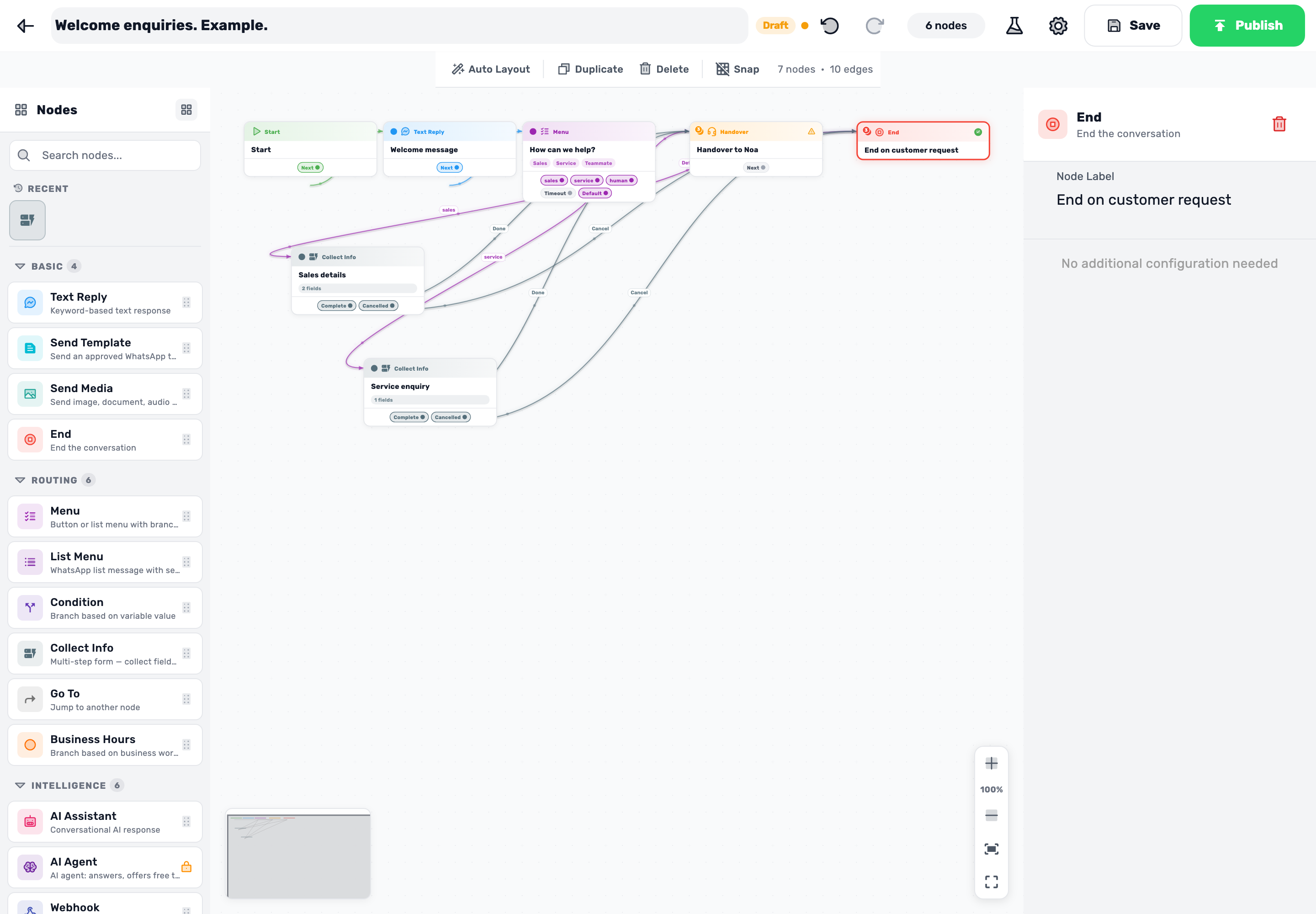This screenshot has height=914, width=1316.
Task: Click the human output on Menu node
Action: [x=621, y=181]
